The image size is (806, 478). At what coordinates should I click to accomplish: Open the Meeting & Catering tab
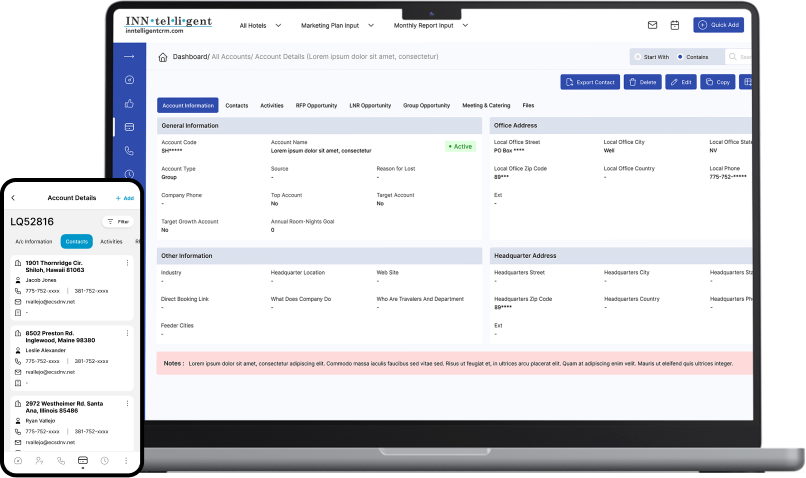pos(486,105)
